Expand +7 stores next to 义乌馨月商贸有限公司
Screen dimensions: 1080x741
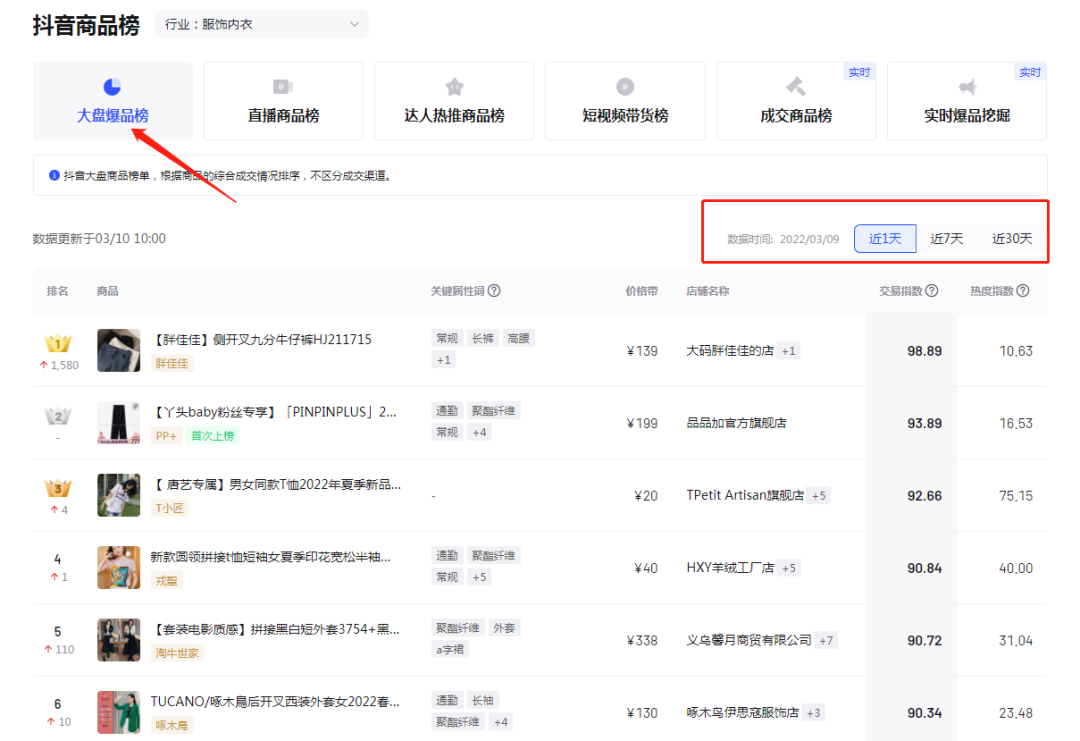[826, 640]
